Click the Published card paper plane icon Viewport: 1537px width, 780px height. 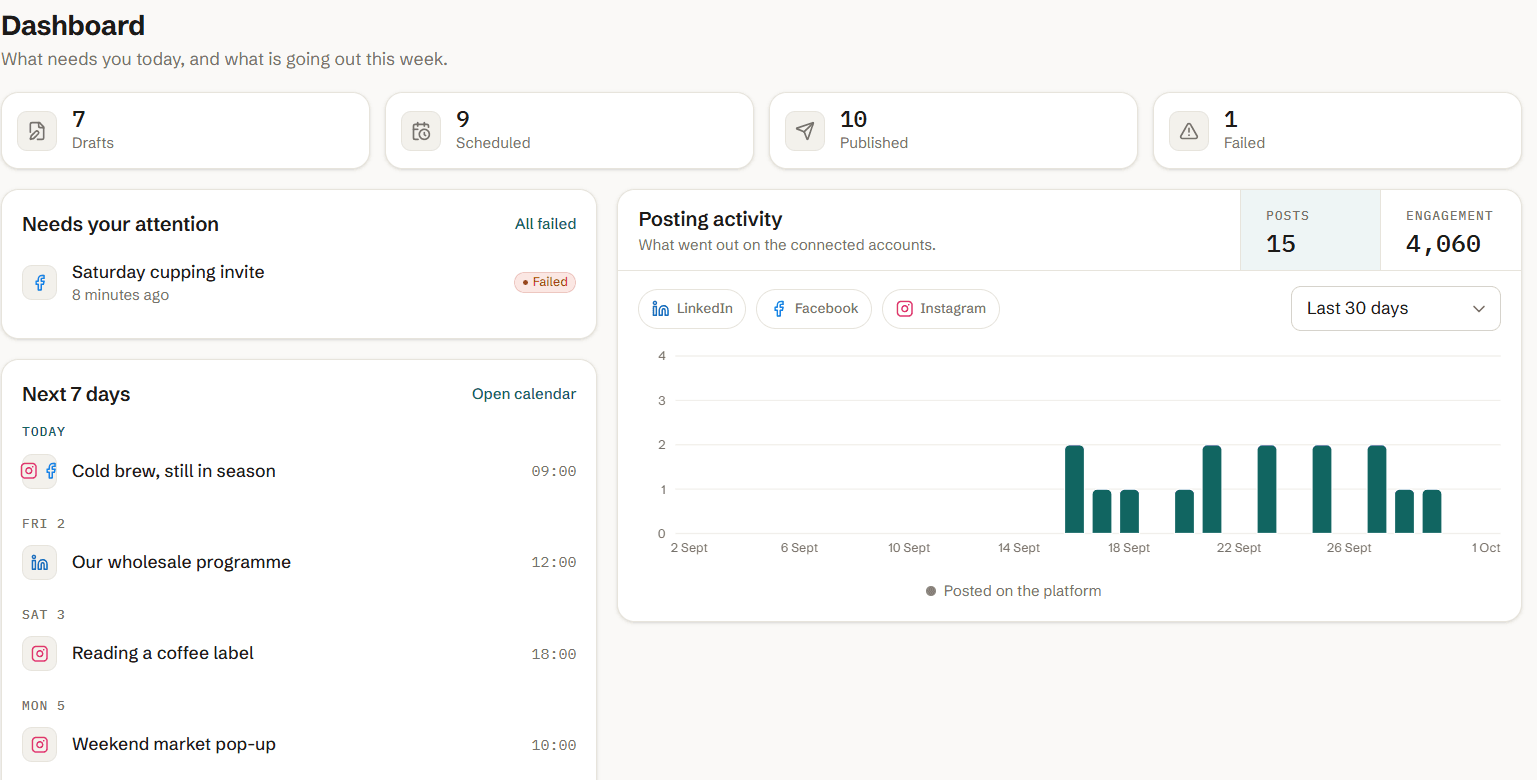pos(805,131)
